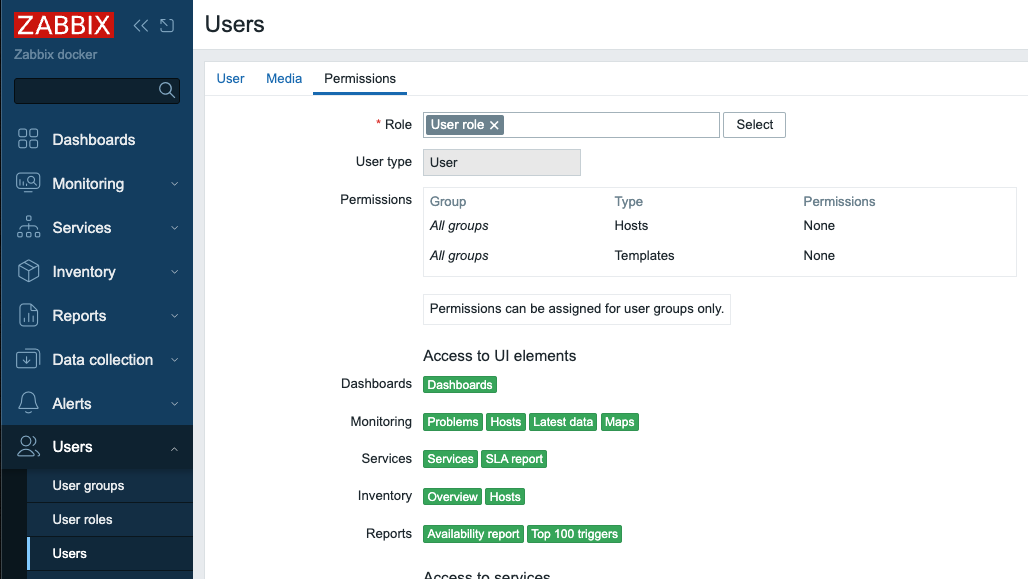This screenshot has height=579, width=1028.
Task: Click the sidebar pin icon near the logo
Action: 165,25
